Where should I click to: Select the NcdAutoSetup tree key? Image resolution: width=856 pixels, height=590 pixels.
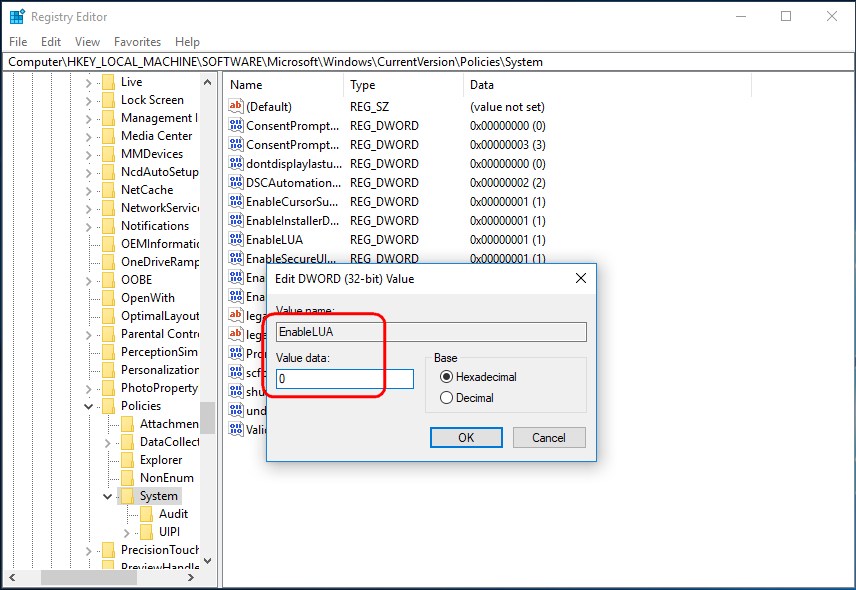click(x=160, y=172)
